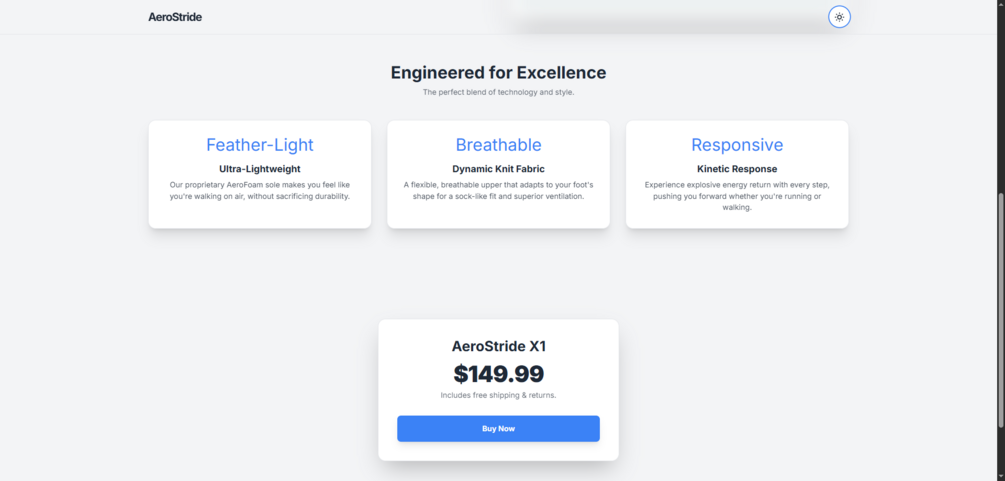Click the explosive energy return description
1005x481 pixels.
(737, 196)
